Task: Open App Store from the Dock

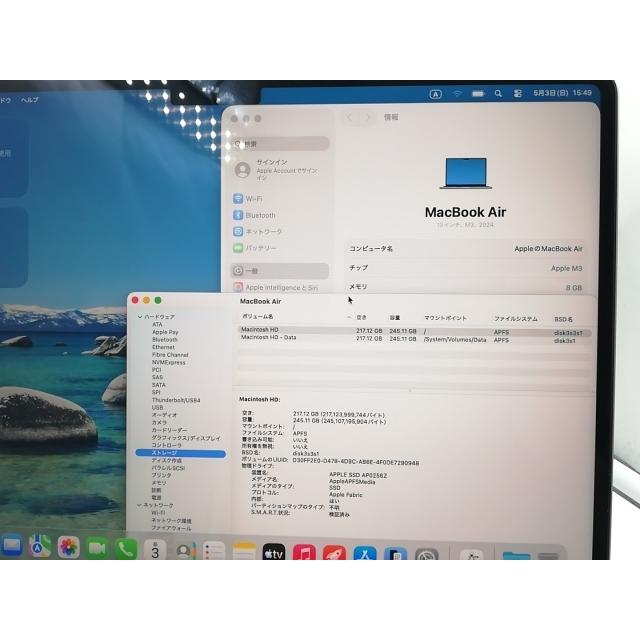Action: [x=365, y=553]
